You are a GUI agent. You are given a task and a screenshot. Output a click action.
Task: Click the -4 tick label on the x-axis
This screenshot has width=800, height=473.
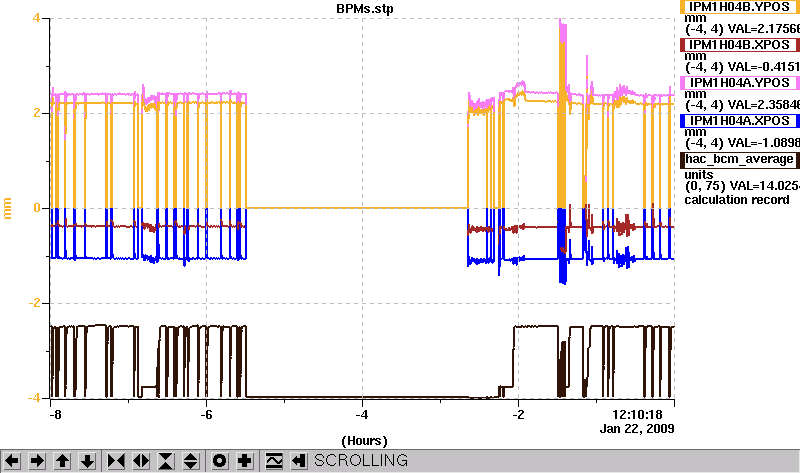[362, 414]
